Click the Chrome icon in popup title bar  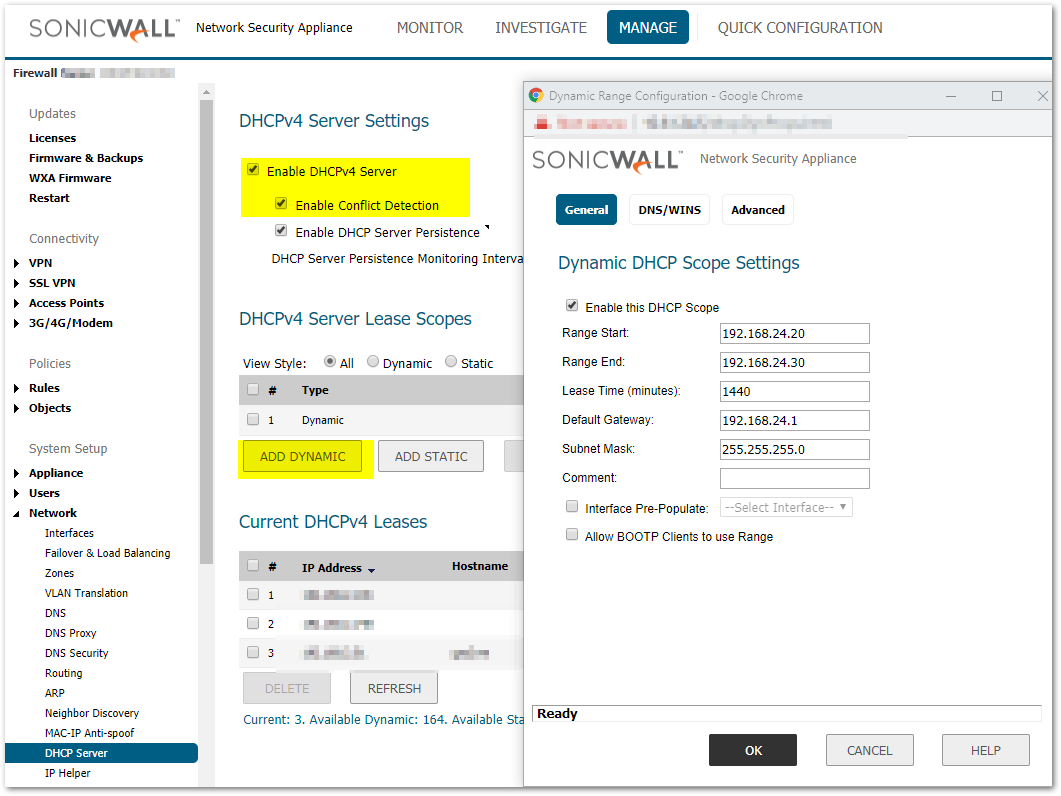(x=536, y=96)
